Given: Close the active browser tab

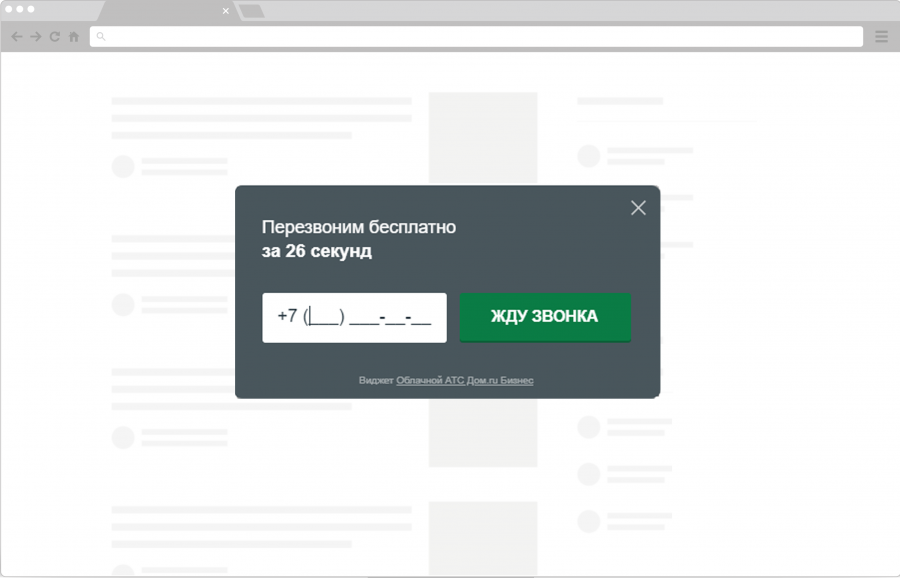Looking at the screenshot, I should click(225, 11).
